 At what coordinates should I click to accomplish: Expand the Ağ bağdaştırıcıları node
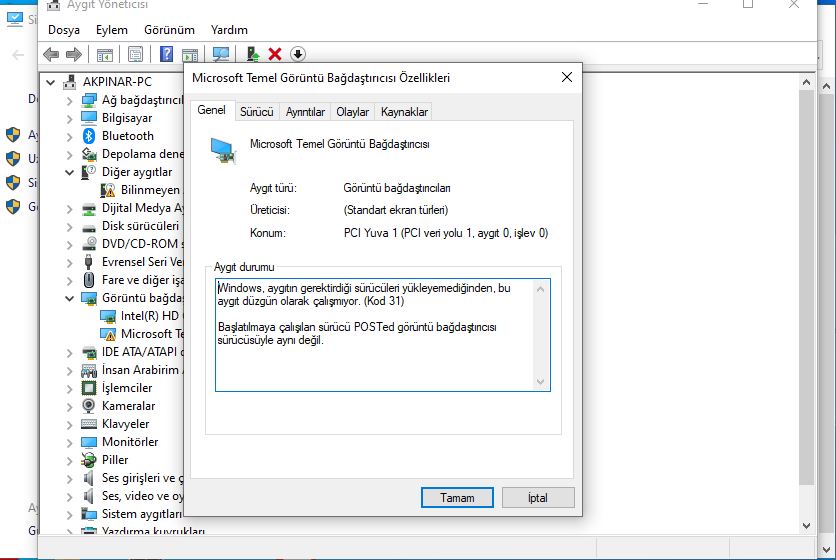69,100
